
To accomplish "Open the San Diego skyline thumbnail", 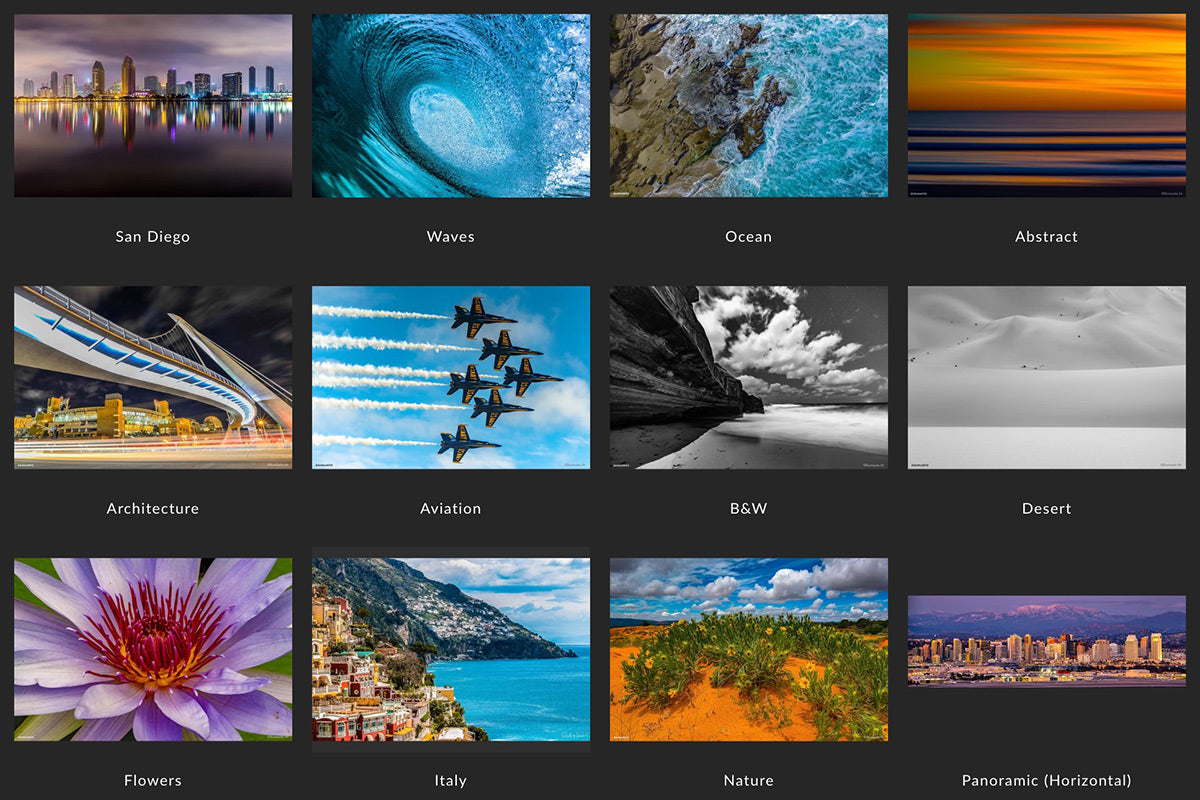I will 153,105.
